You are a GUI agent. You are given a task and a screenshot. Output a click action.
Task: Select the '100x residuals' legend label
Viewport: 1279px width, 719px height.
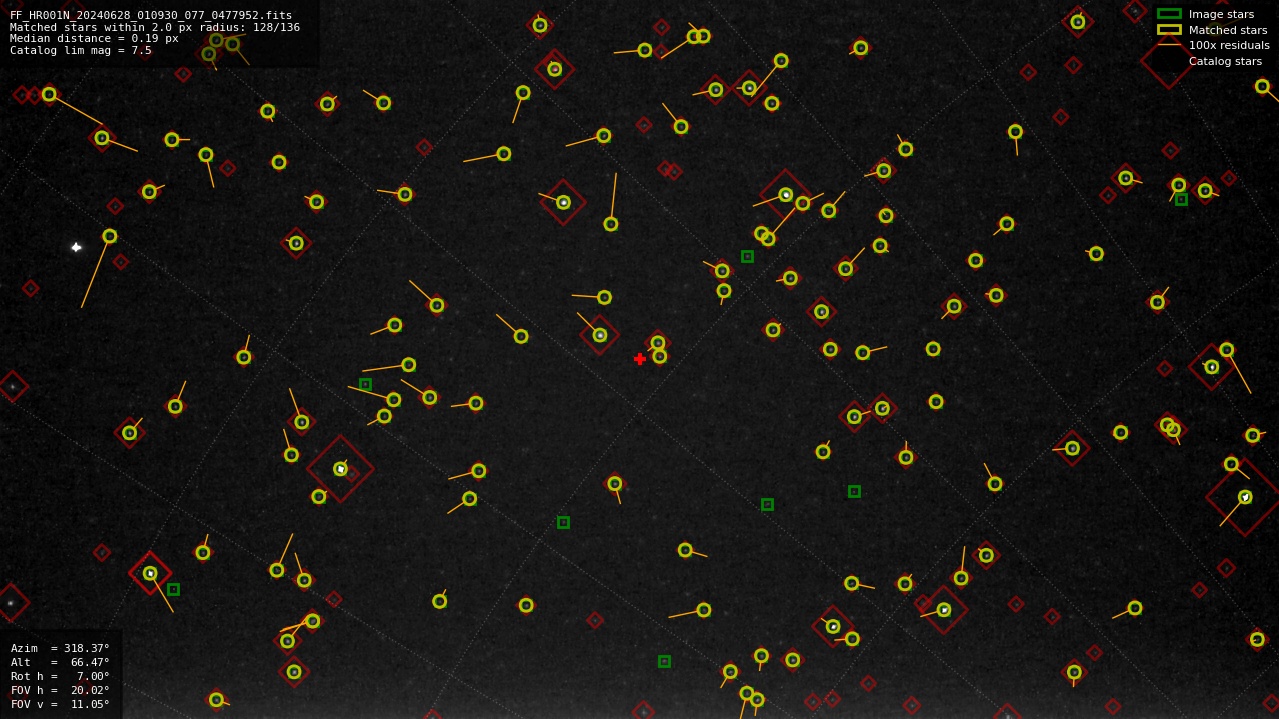(1229, 45)
